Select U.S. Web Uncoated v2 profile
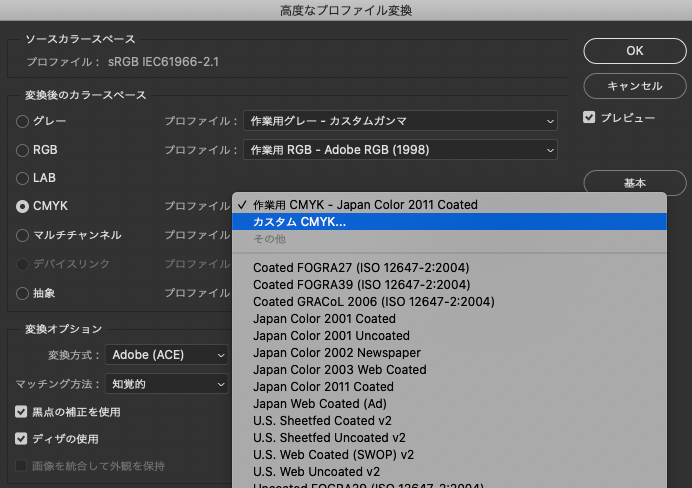The height and width of the screenshot is (488, 692). [449, 472]
